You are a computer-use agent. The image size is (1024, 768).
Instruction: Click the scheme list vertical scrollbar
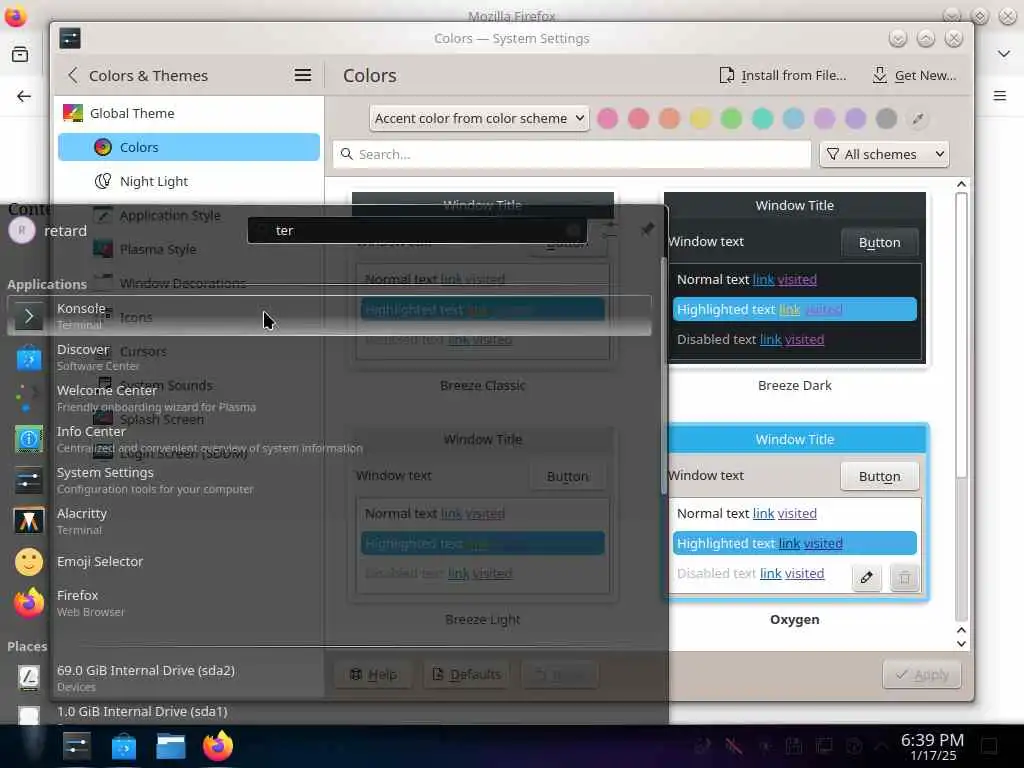(961, 333)
